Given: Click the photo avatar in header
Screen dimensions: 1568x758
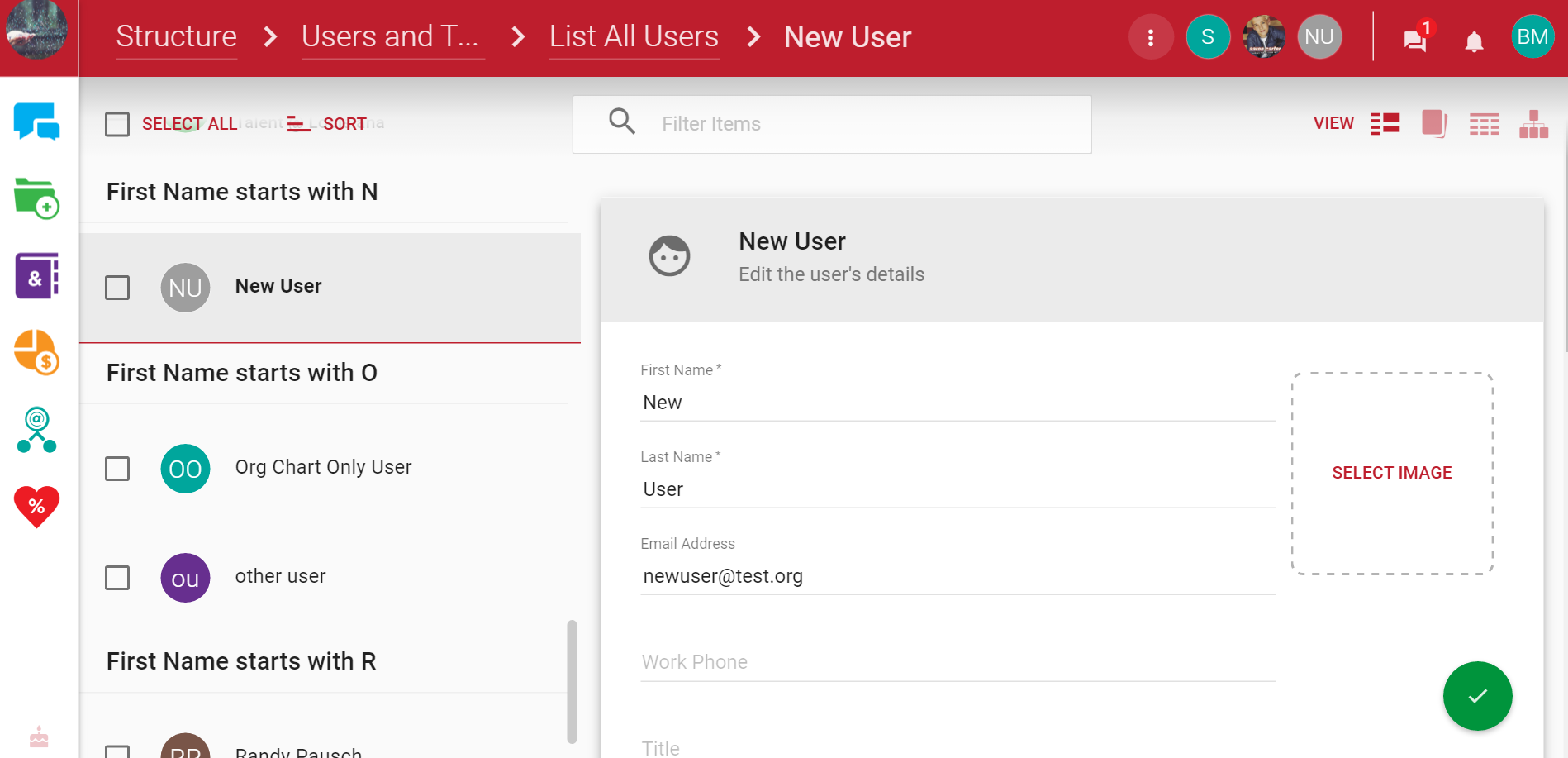Looking at the screenshot, I should (1264, 37).
